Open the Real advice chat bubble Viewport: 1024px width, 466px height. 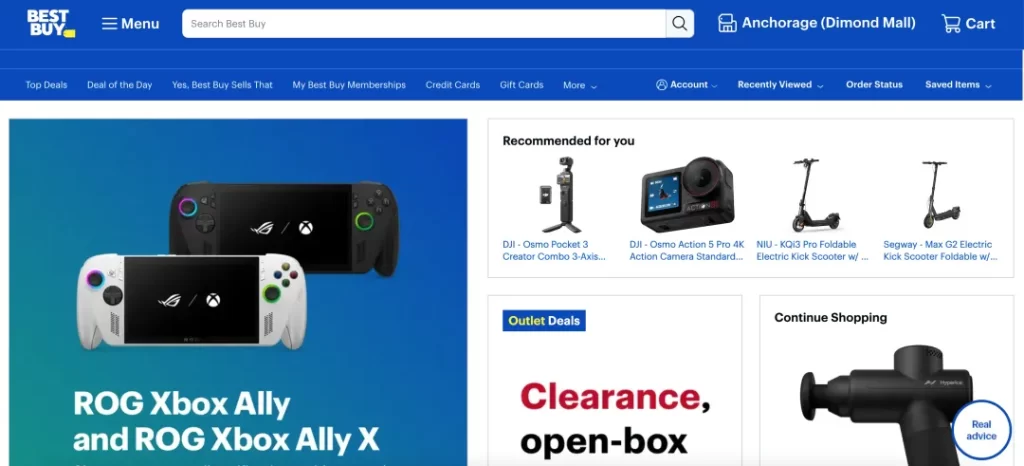point(981,431)
